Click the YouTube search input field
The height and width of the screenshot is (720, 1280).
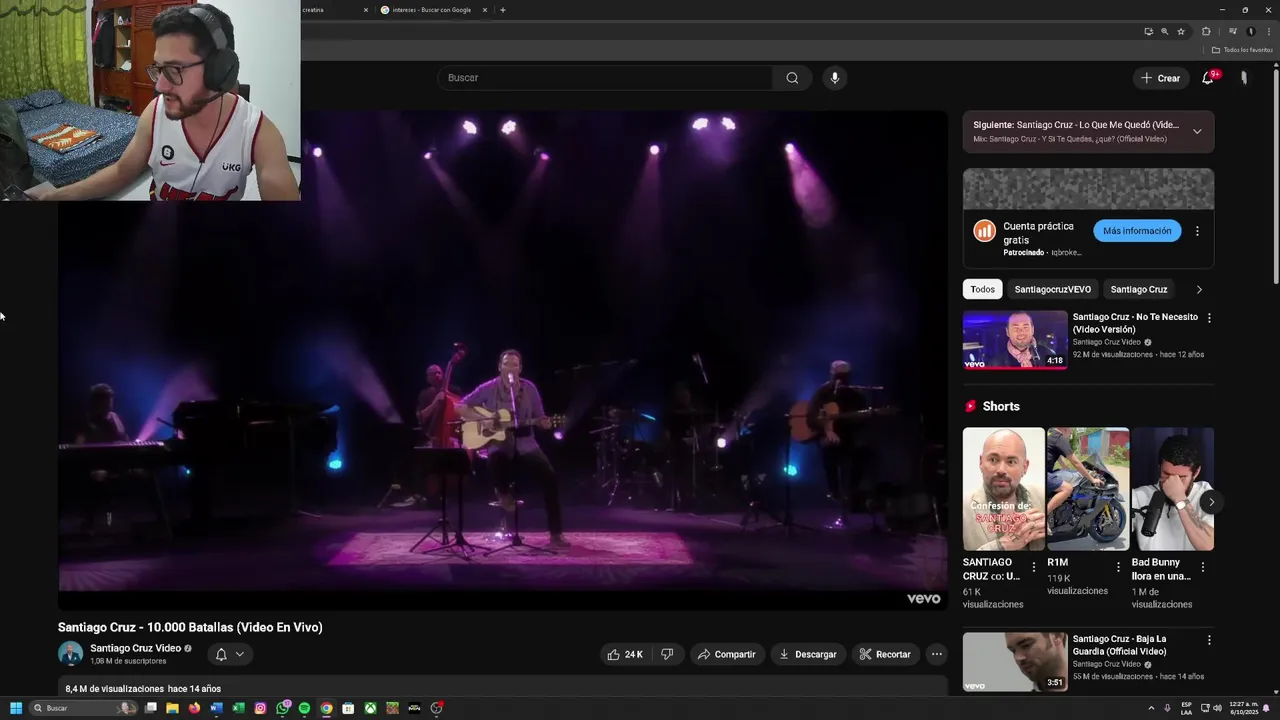tap(605, 78)
